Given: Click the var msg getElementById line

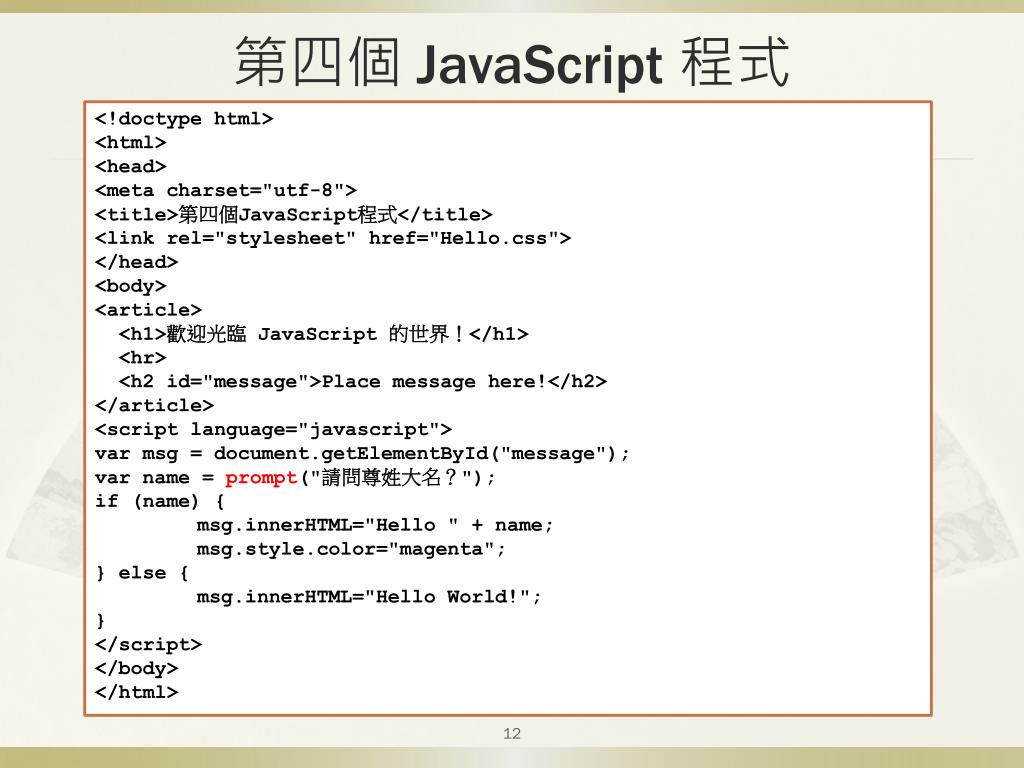Looking at the screenshot, I should 362,453.
